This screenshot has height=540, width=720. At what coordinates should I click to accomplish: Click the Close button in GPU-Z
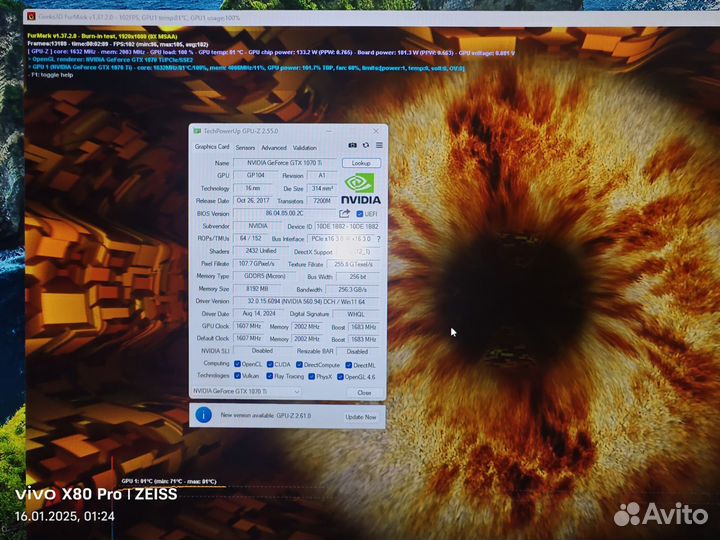coord(364,393)
